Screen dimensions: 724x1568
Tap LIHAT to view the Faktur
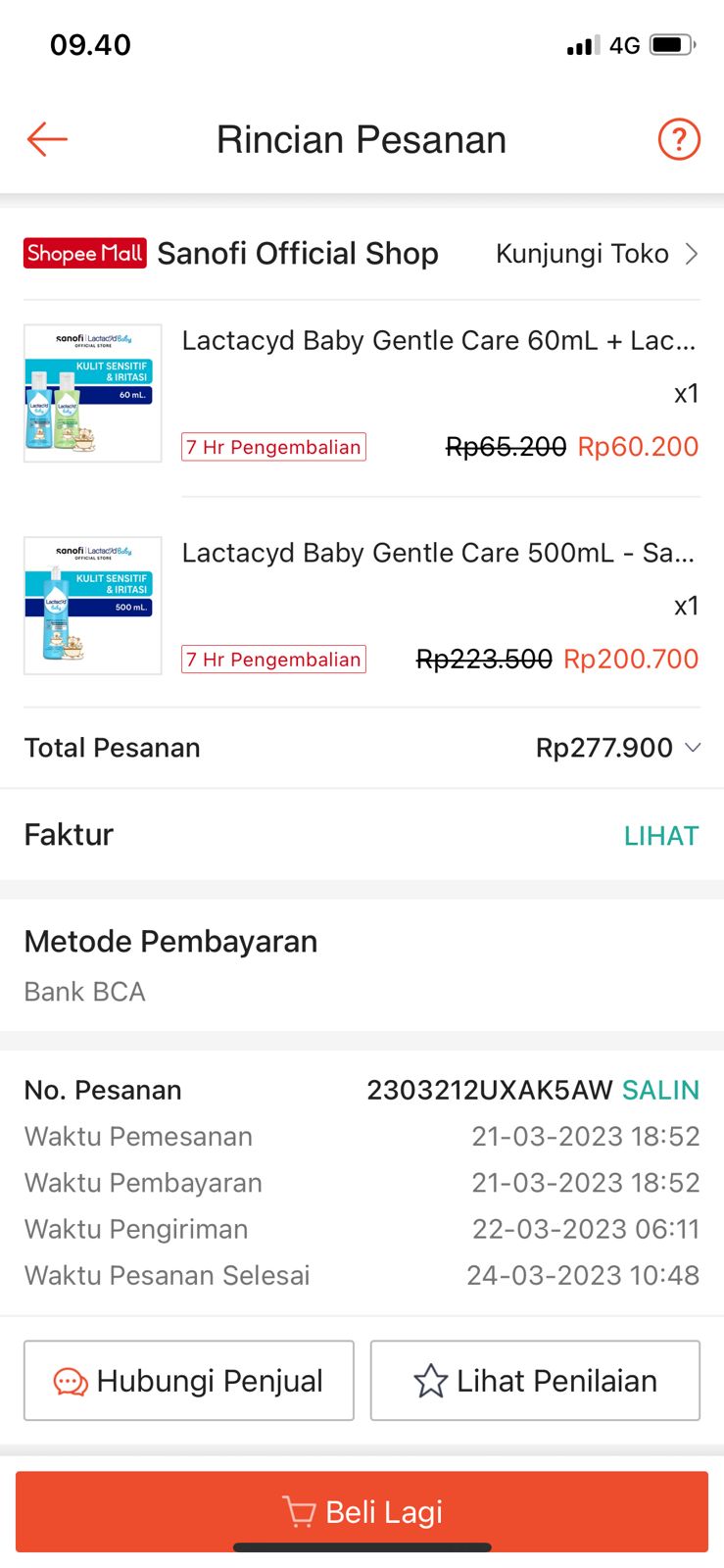[x=661, y=836]
